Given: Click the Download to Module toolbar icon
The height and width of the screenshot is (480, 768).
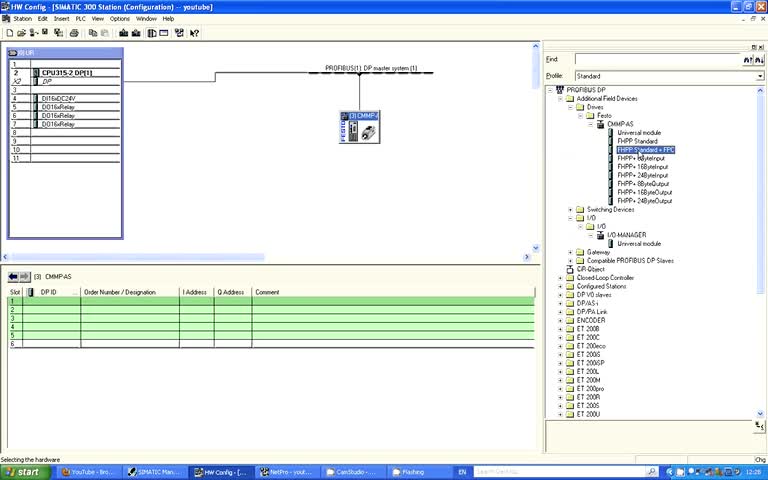Looking at the screenshot, I should click(x=123, y=33).
